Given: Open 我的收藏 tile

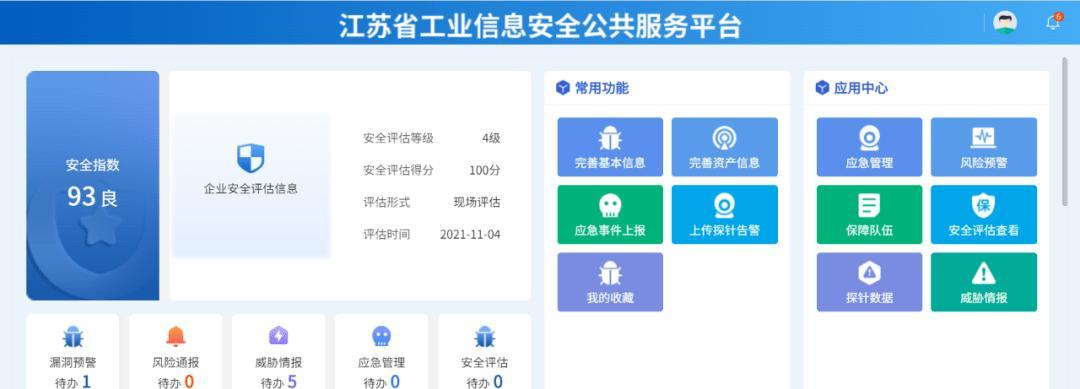Looking at the screenshot, I should (x=610, y=282).
